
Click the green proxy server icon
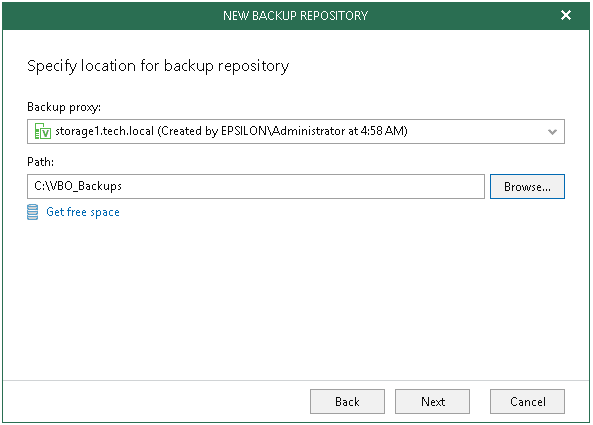point(42,131)
